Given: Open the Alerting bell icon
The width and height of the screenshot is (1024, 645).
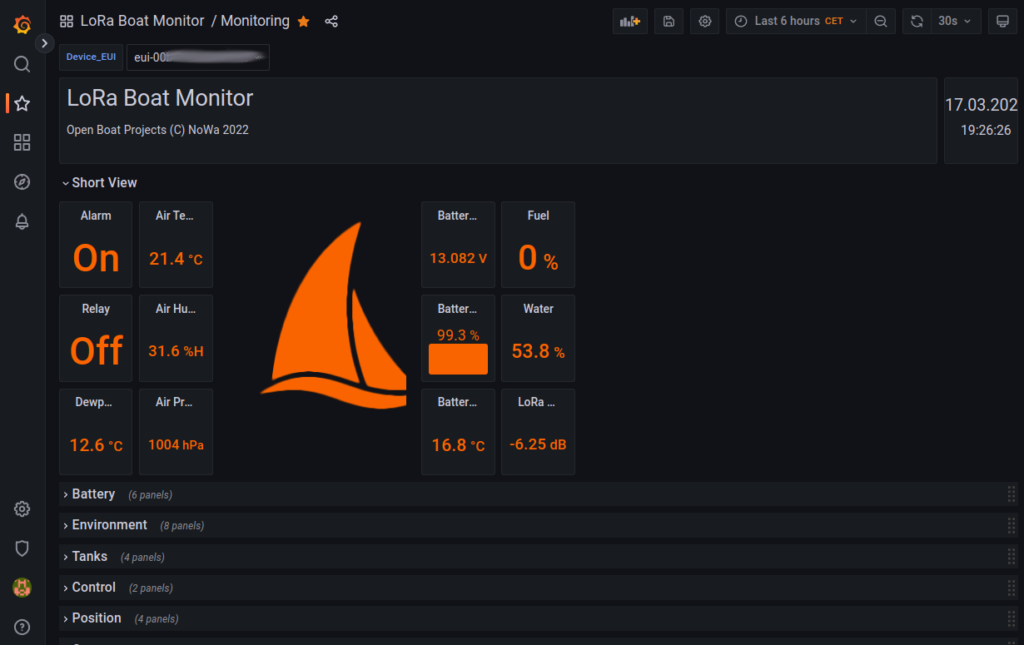Looking at the screenshot, I should click(21, 222).
